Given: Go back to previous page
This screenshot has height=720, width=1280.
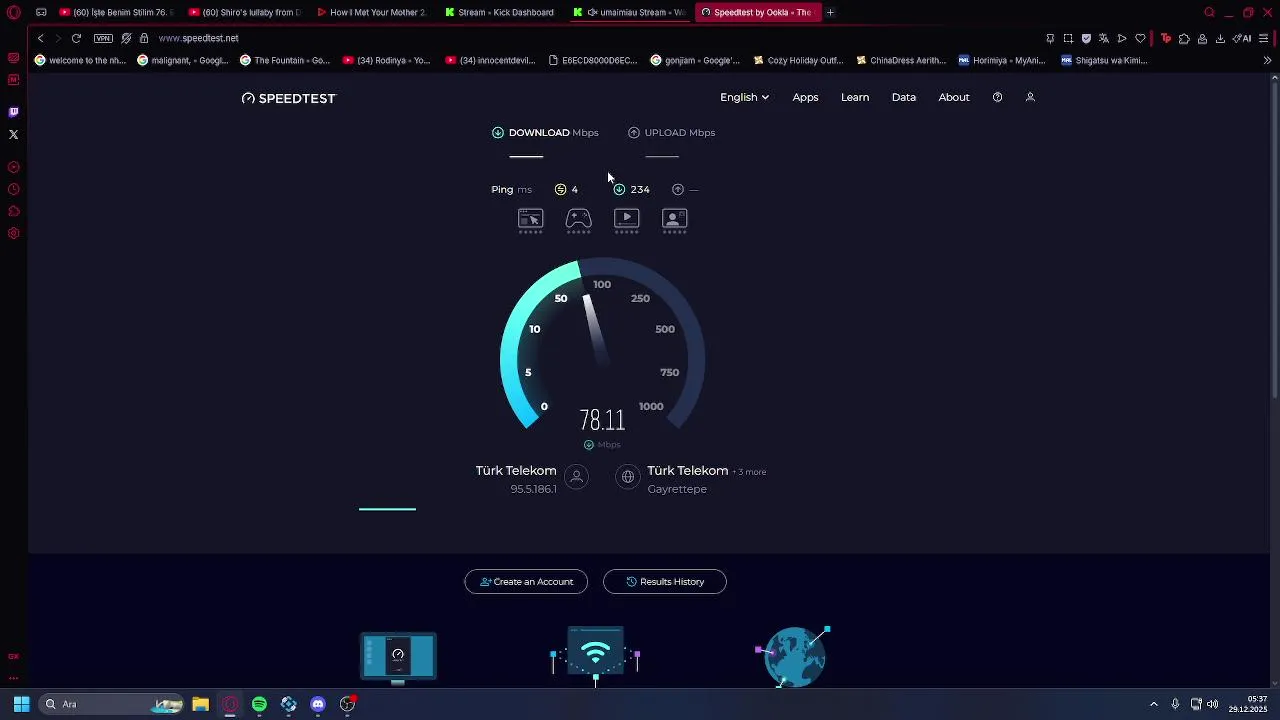Looking at the screenshot, I should pyautogui.click(x=41, y=38).
